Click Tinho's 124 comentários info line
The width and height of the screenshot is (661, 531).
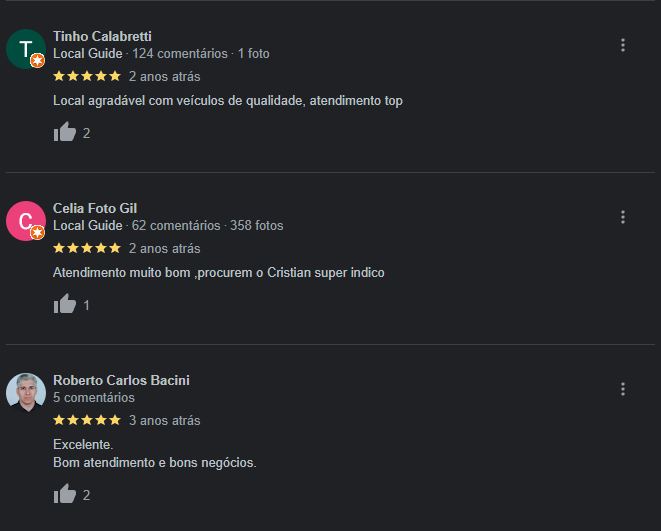(x=161, y=54)
